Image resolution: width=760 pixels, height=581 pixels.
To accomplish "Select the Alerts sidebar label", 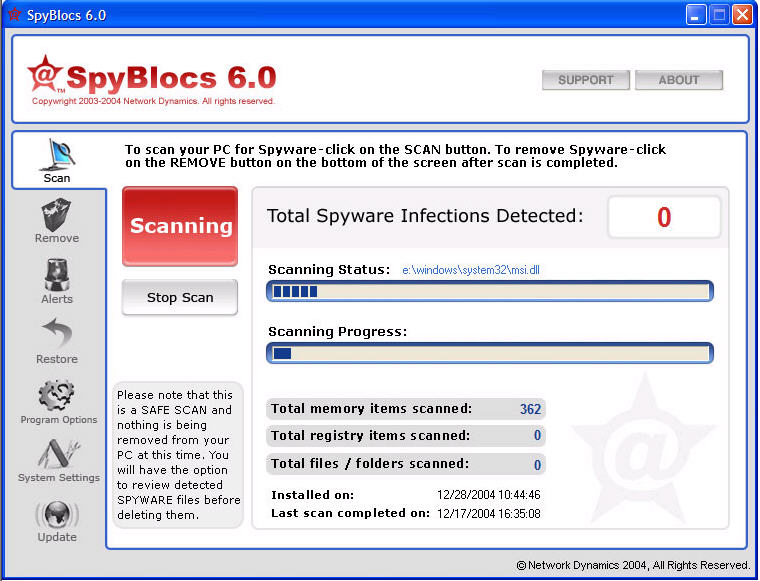I will [57, 299].
